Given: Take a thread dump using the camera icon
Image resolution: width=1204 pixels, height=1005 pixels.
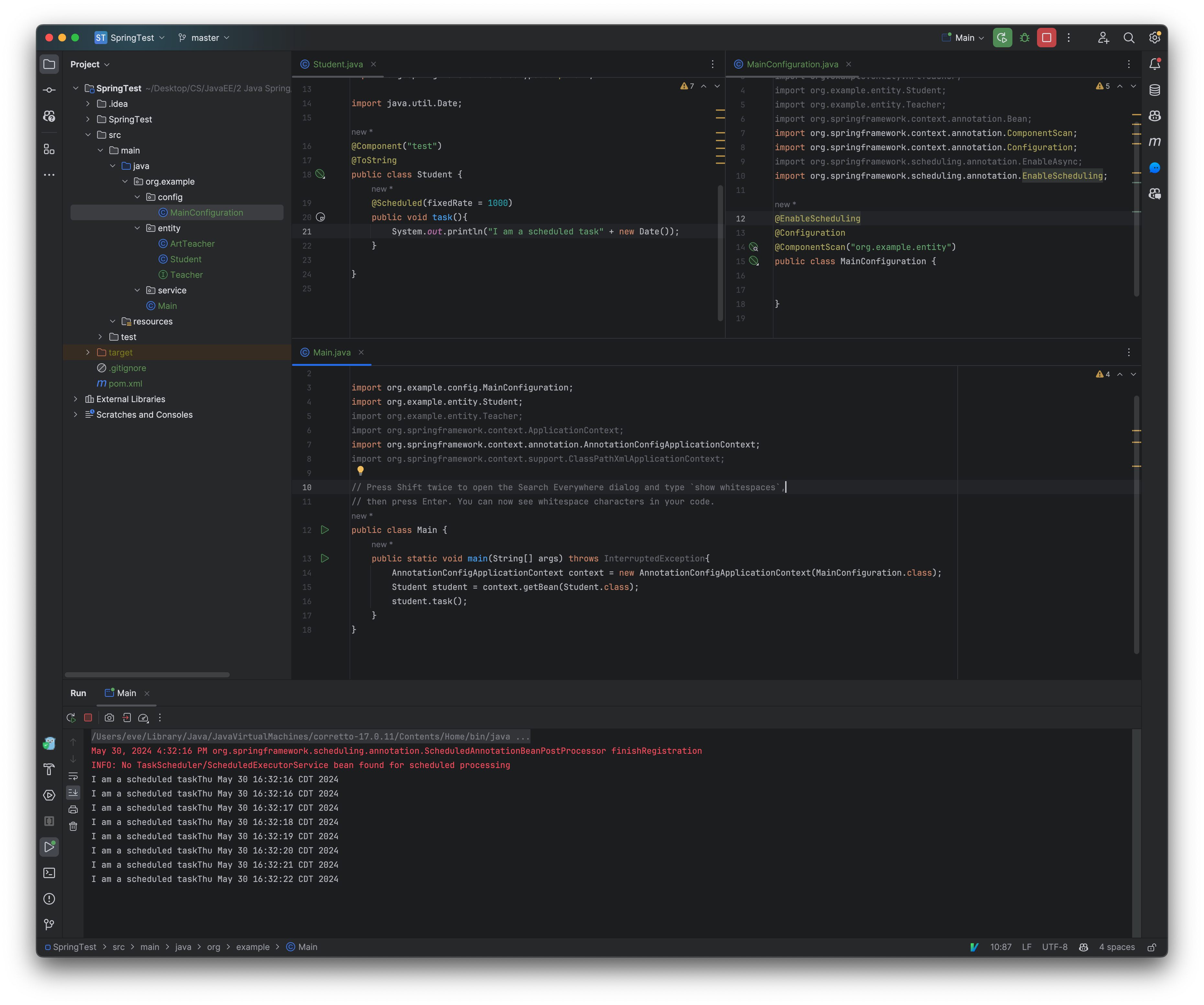Looking at the screenshot, I should pos(109,718).
